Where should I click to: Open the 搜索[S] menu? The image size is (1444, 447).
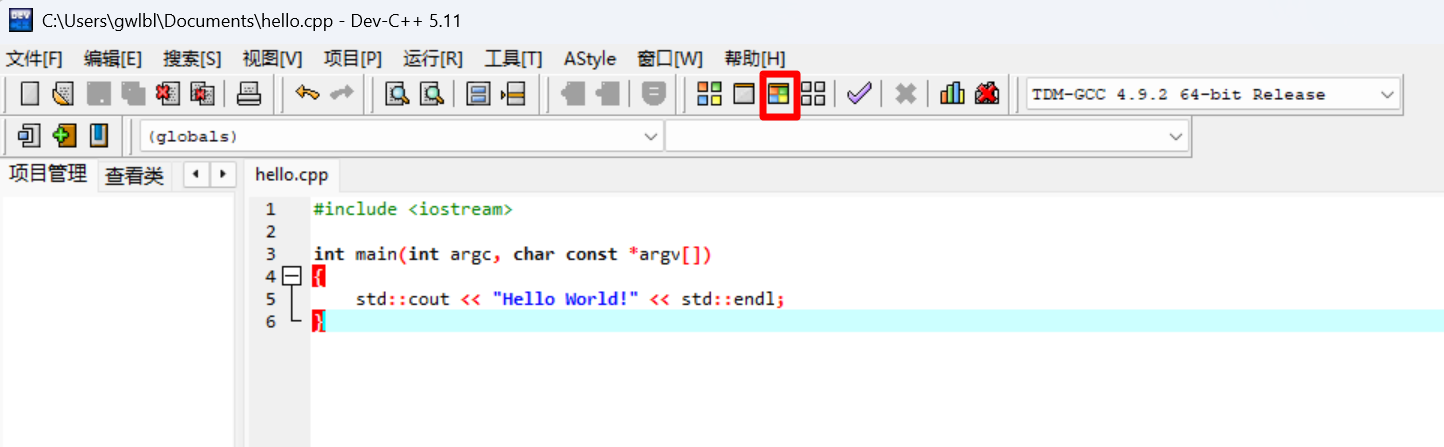point(193,59)
